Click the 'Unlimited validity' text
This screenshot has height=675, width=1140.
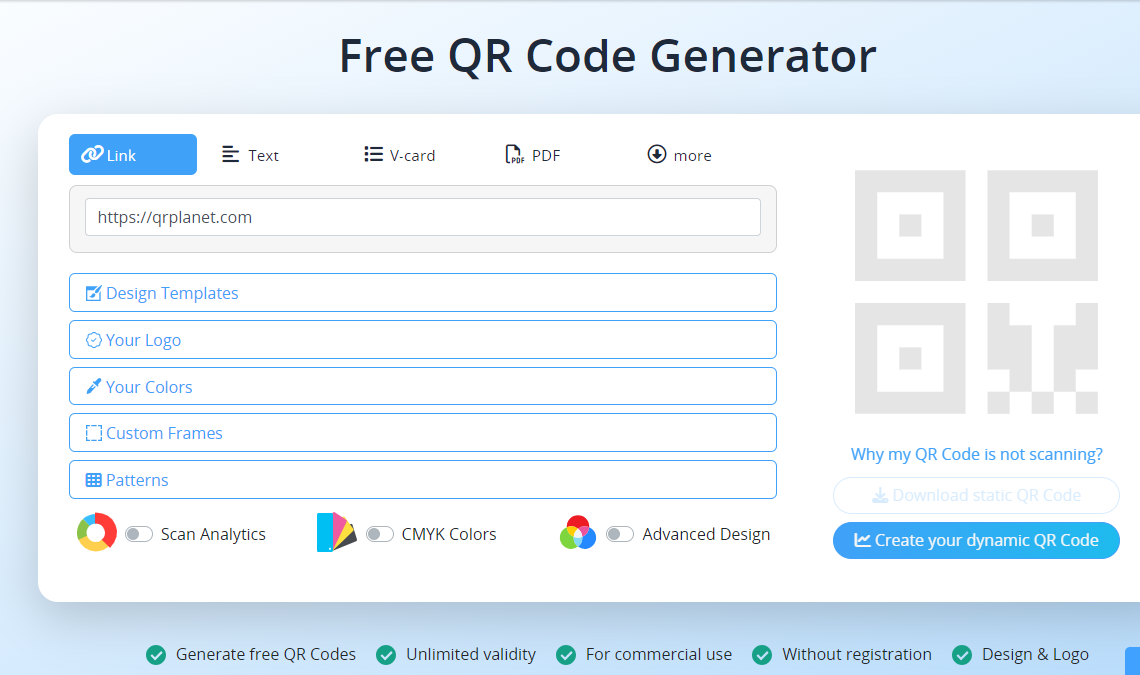470,655
